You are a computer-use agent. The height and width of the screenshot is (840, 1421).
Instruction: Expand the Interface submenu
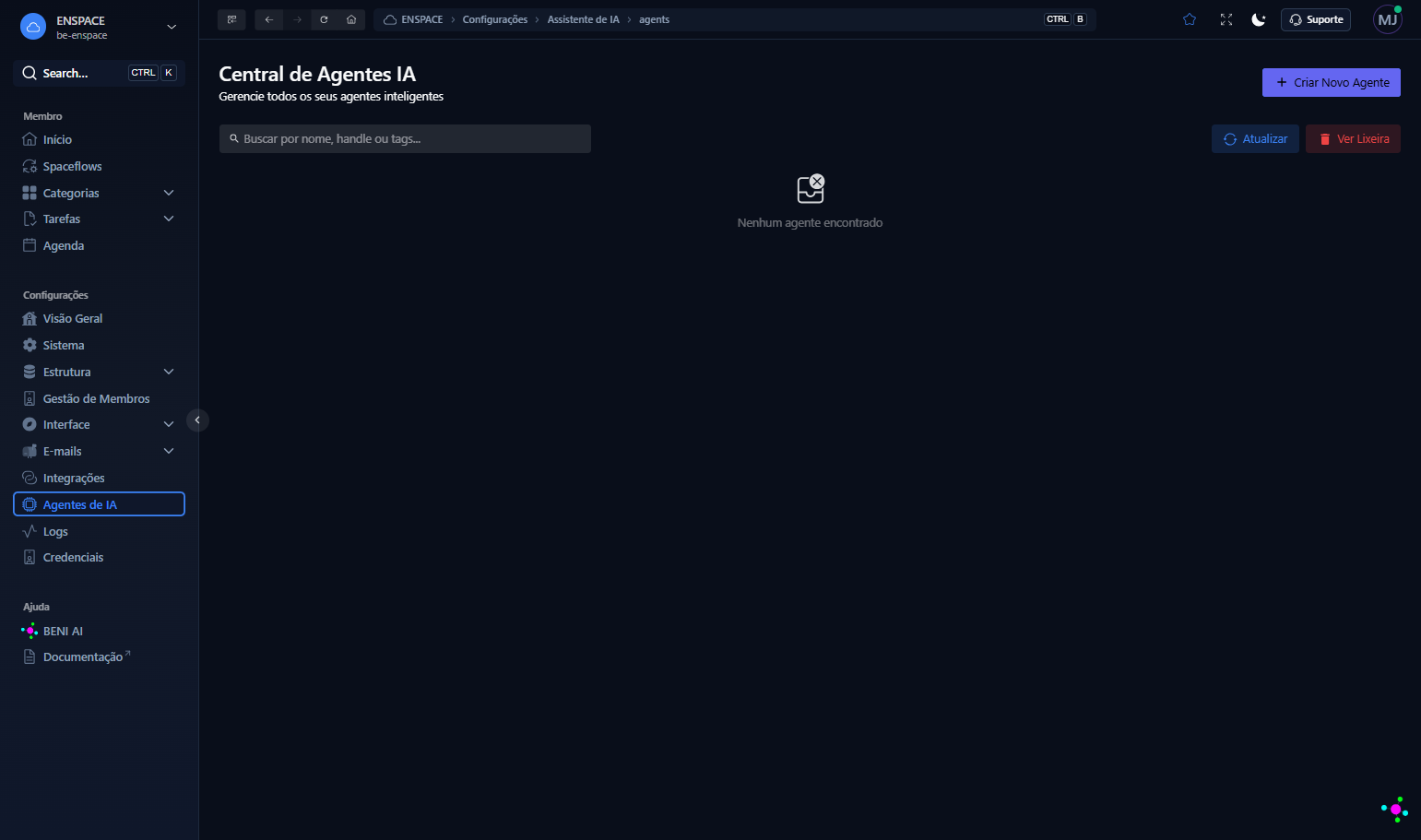tap(169, 424)
